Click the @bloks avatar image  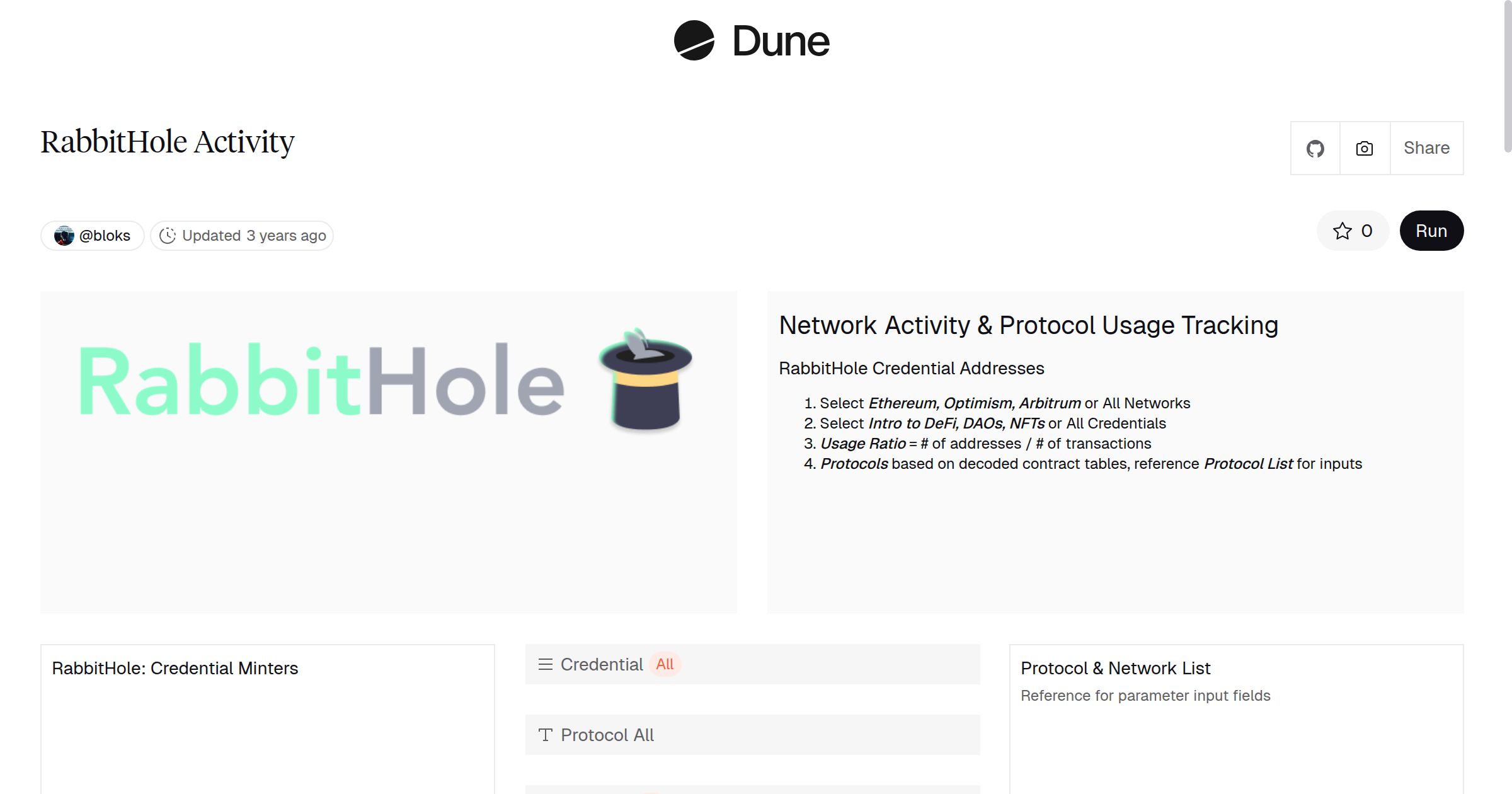point(64,236)
